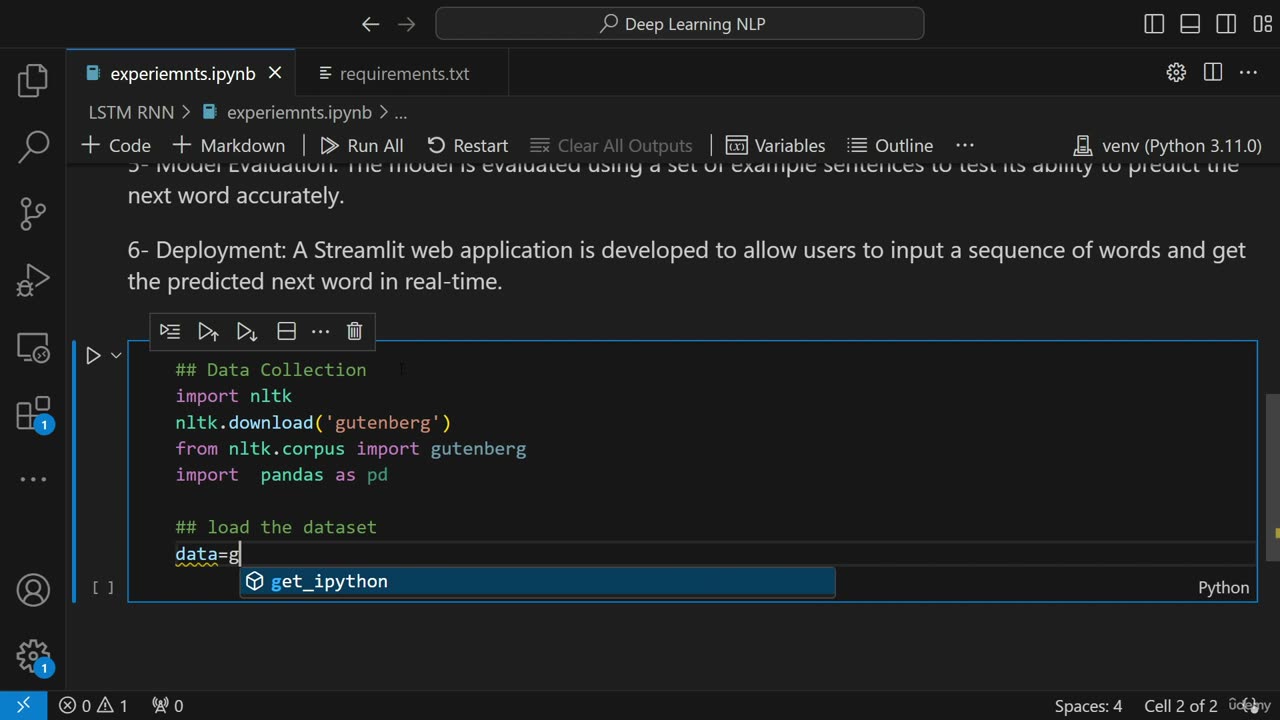Delete the cell with trash icon
This screenshot has width=1280, height=720.
354,331
